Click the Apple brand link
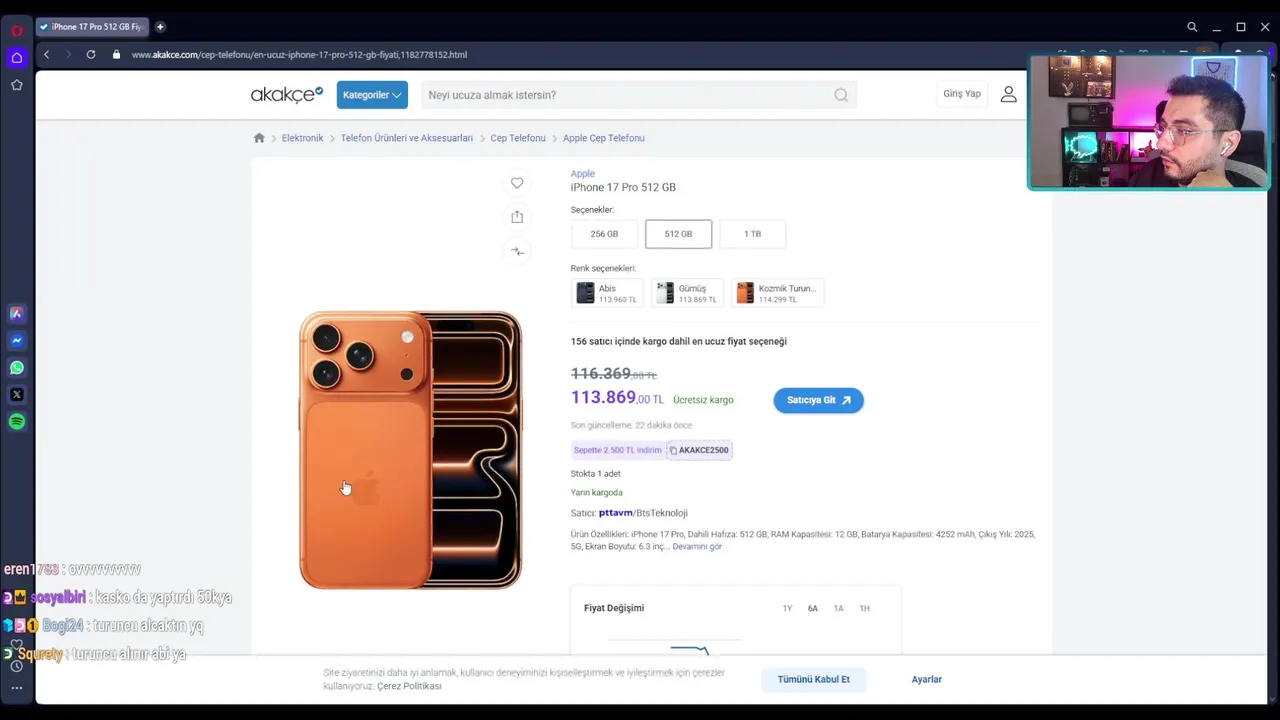Viewport: 1280px width, 720px height. click(x=583, y=174)
